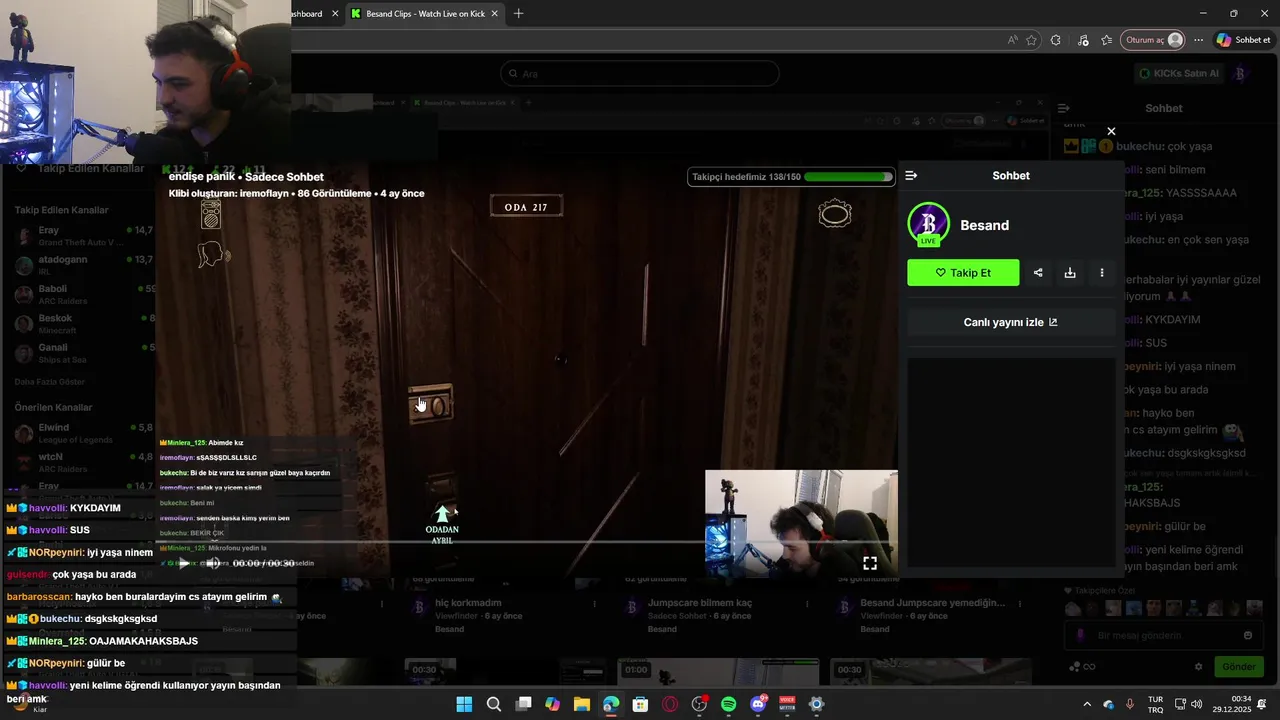Open Voicemeeter from the taskbar
Viewport: 1280px width, 720px height.
pyautogui.click(x=787, y=704)
